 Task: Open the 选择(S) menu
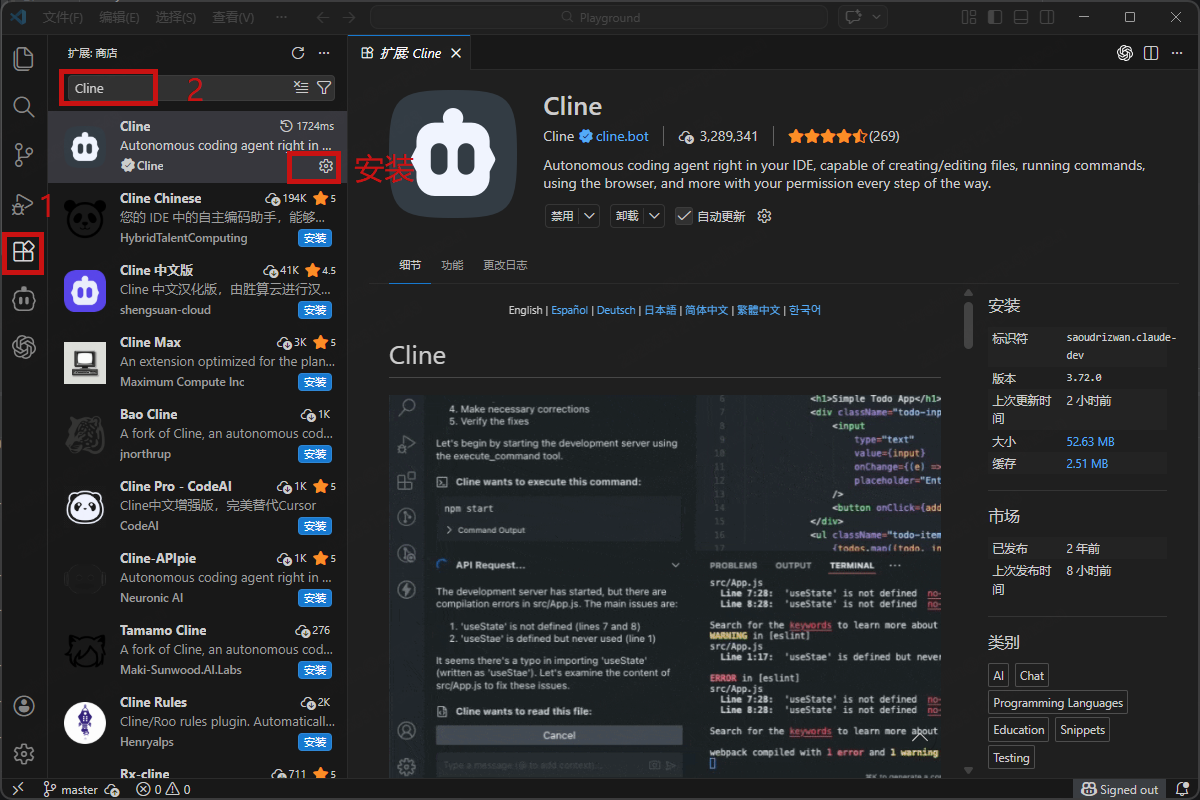click(x=176, y=17)
